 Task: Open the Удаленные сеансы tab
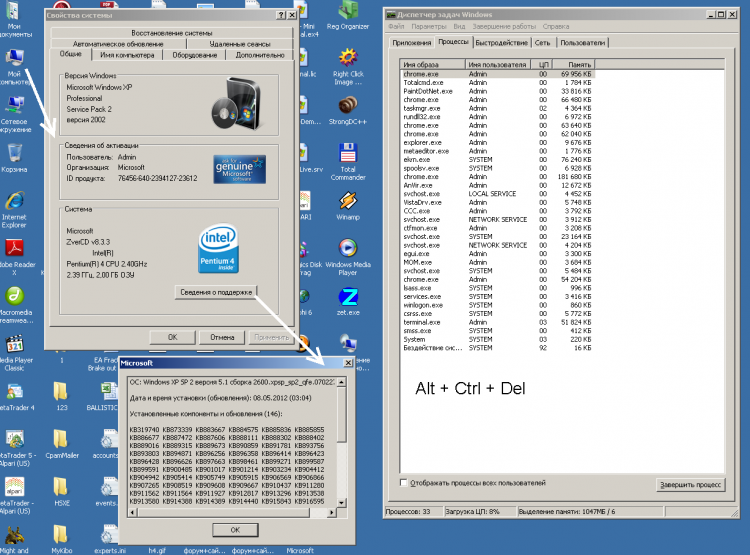tap(240, 44)
